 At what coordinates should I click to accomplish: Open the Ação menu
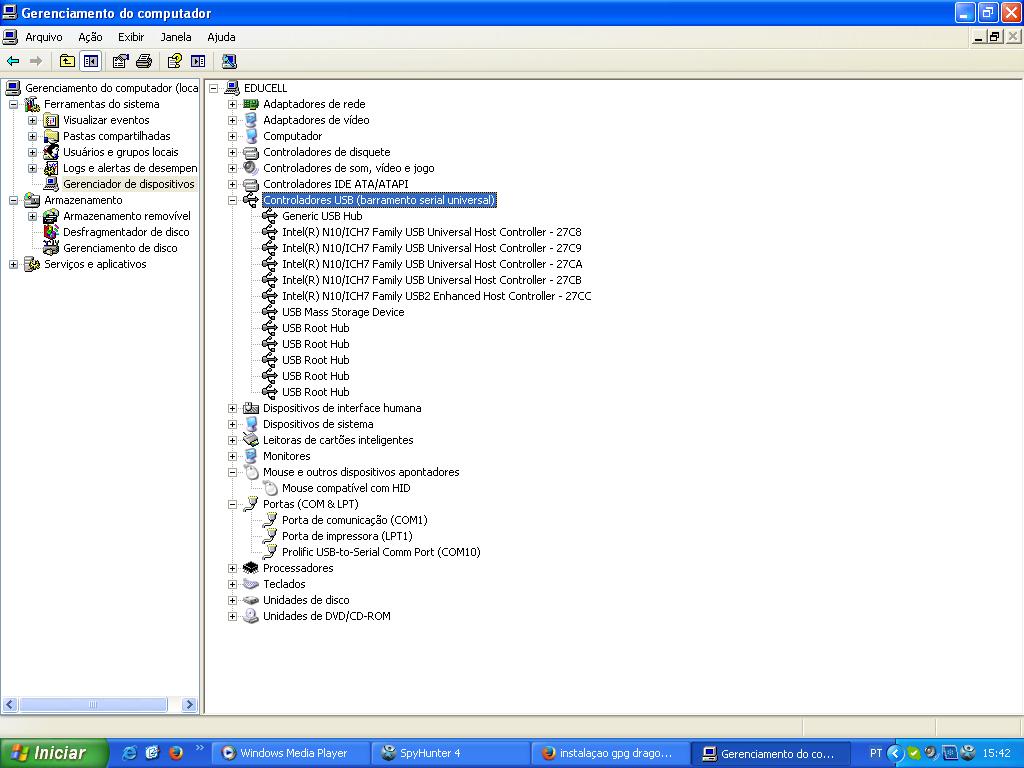tap(90, 37)
